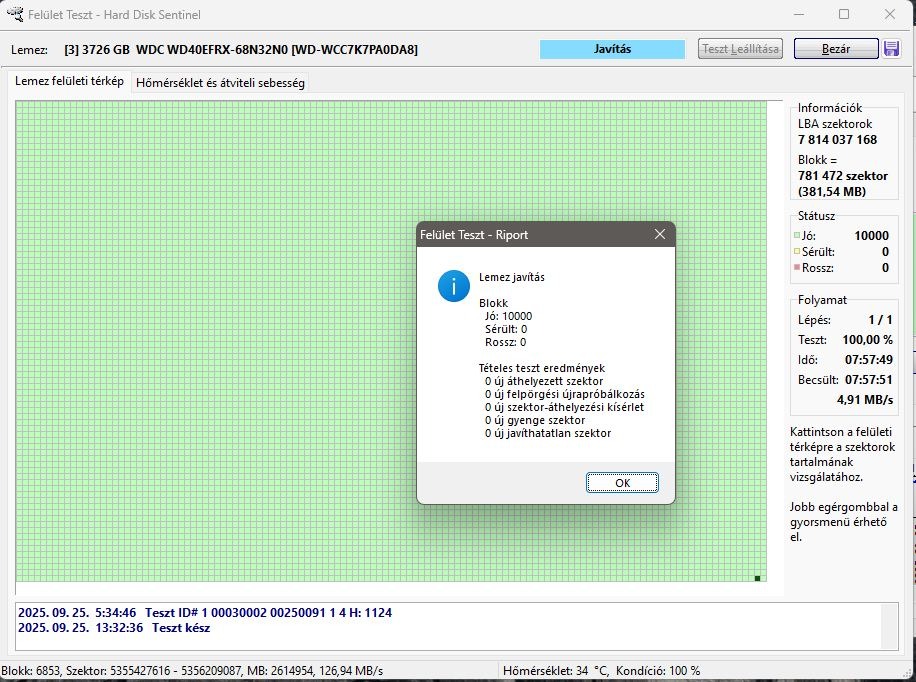Screen dimensions: 916x682
Task: Click the Hard Disk Sentinel app icon in title bar
Action: point(15,13)
